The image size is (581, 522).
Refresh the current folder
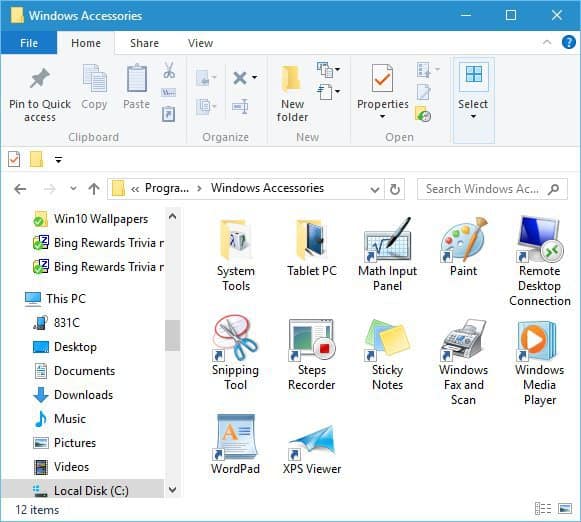click(x=395, y=189)
